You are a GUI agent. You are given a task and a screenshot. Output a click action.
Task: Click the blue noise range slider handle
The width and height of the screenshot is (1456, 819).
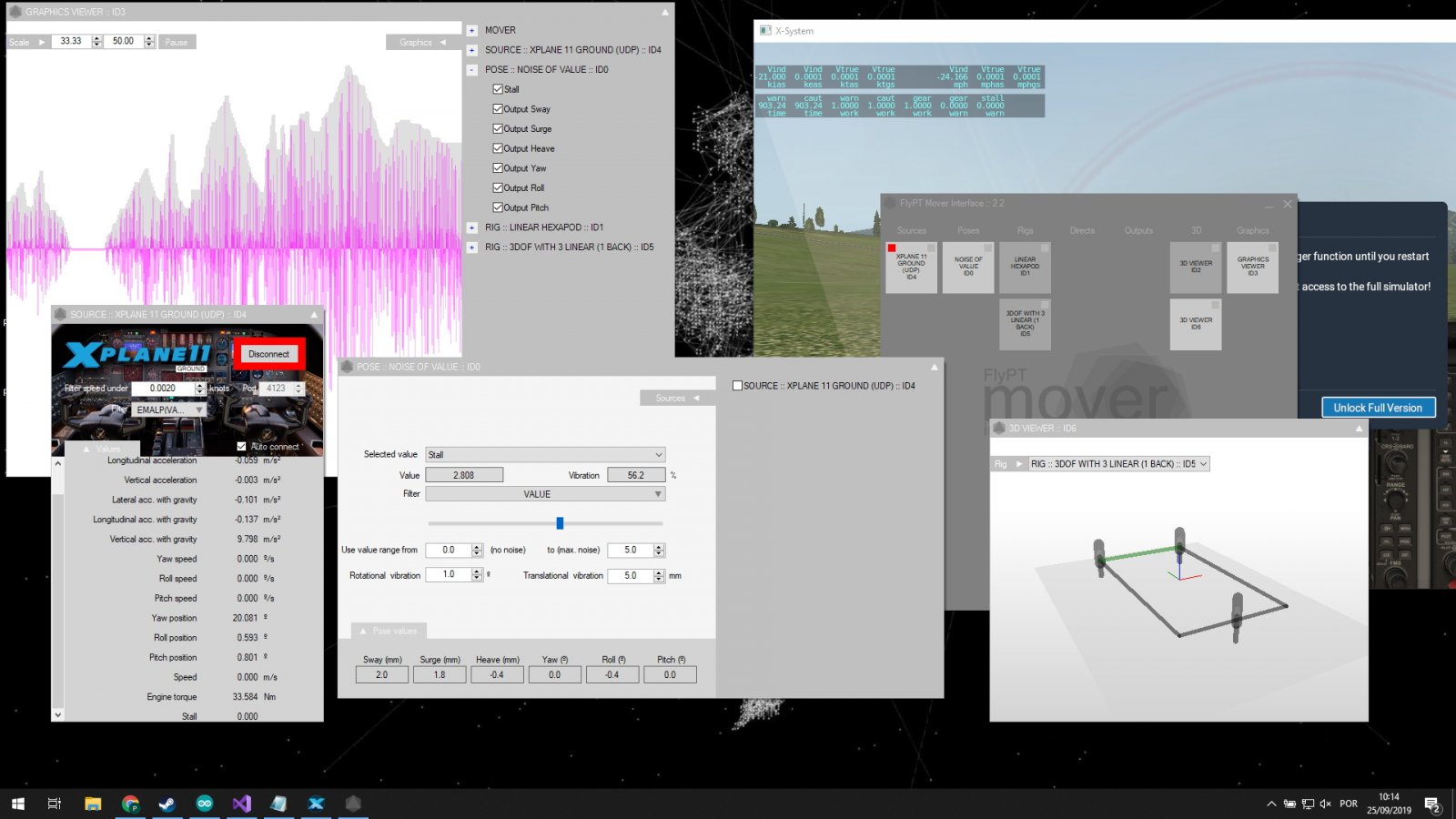560,523
